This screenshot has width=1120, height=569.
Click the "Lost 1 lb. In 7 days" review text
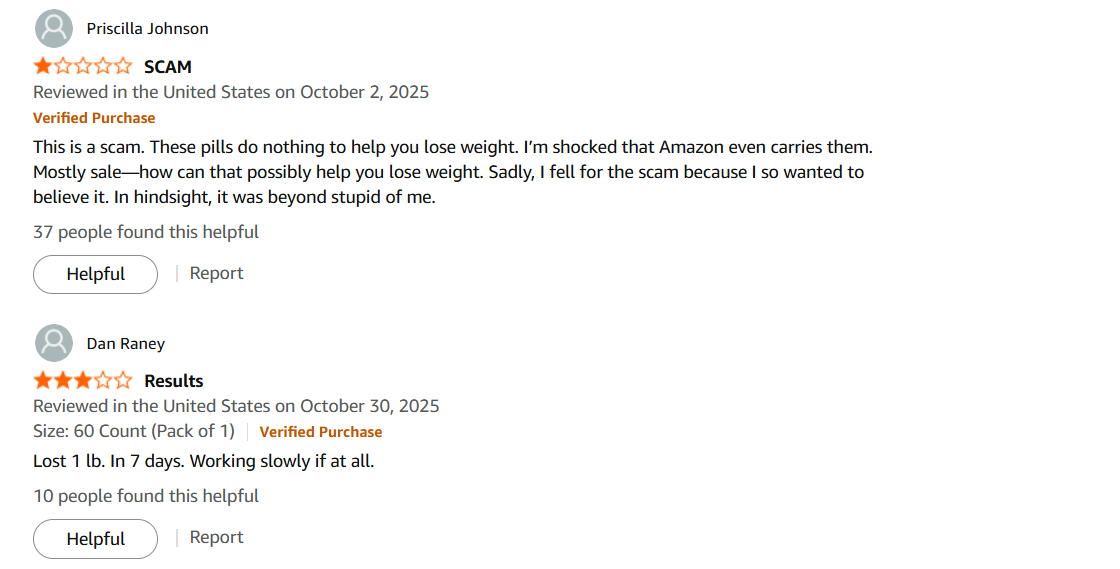click(203, 462)
